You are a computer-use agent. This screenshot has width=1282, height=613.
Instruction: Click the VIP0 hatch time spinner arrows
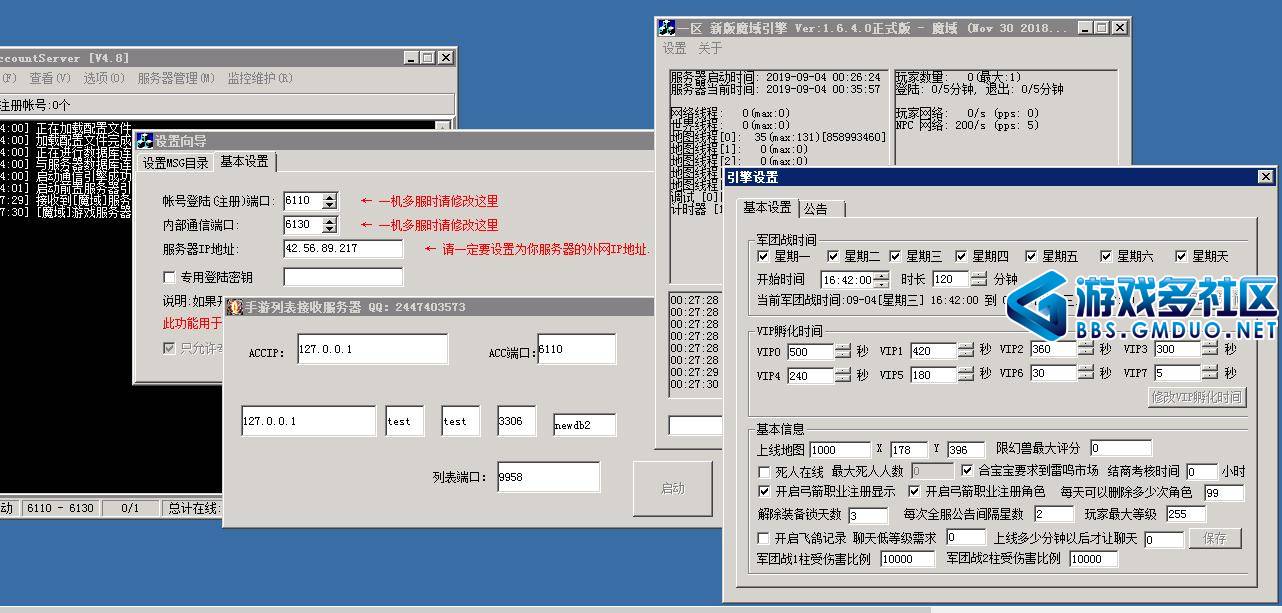tap(843, 350)
